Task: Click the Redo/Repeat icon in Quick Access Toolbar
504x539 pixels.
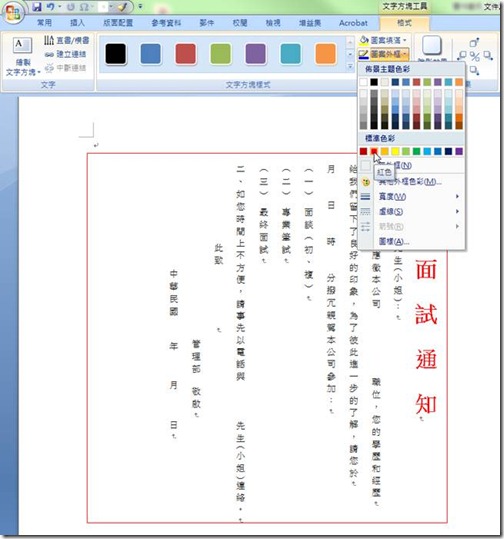Action: pyautogui.click(x=71, y=7)
